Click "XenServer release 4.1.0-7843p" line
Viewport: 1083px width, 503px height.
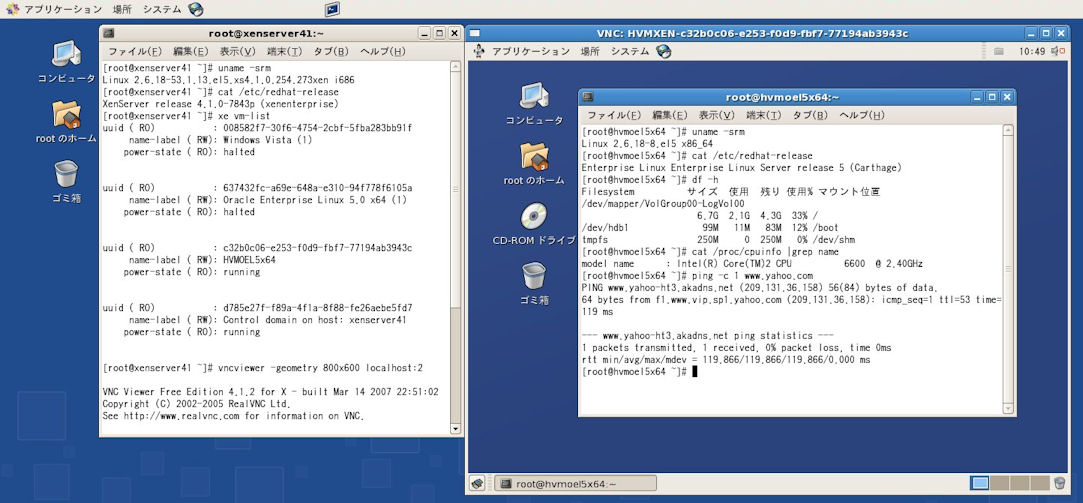[x=220, y=104]
